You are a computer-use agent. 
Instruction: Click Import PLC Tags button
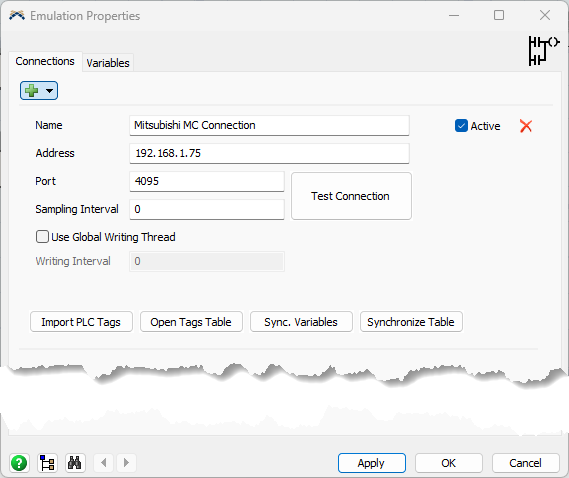(81, 322)
